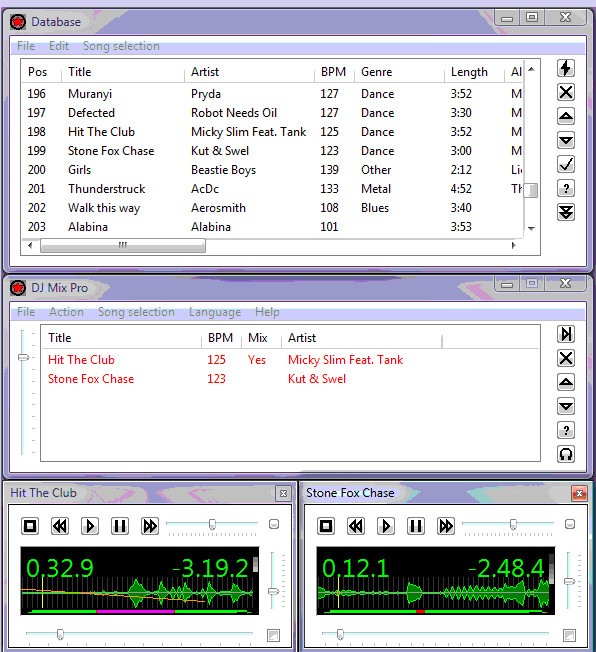Open File menu in Database window
The height and width of the screenshot is (652, 596).
click(x=26, y=46)
